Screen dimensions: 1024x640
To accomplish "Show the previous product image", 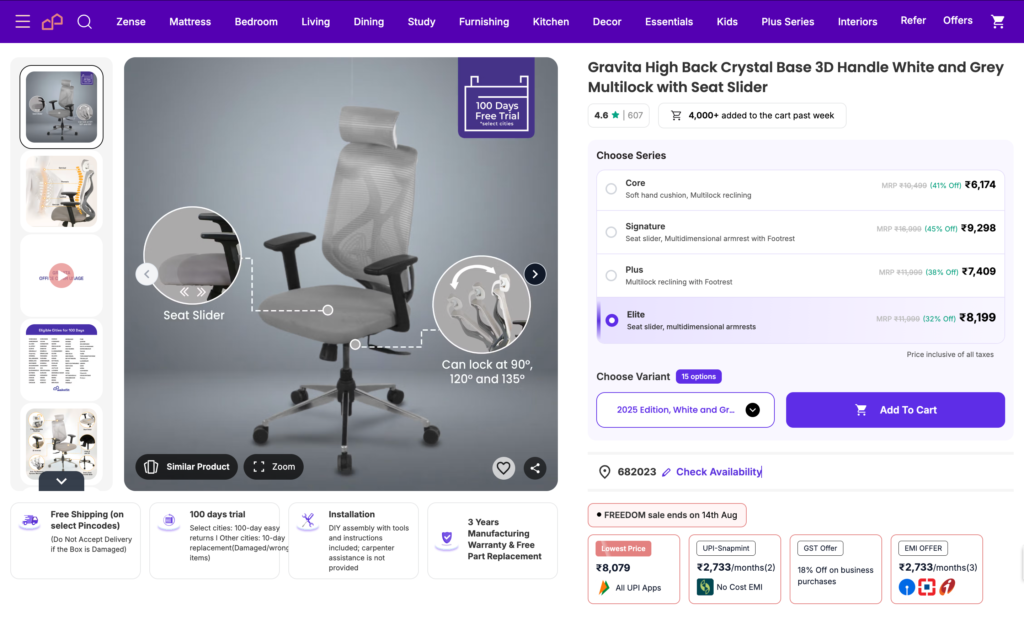I will point(147,274).
